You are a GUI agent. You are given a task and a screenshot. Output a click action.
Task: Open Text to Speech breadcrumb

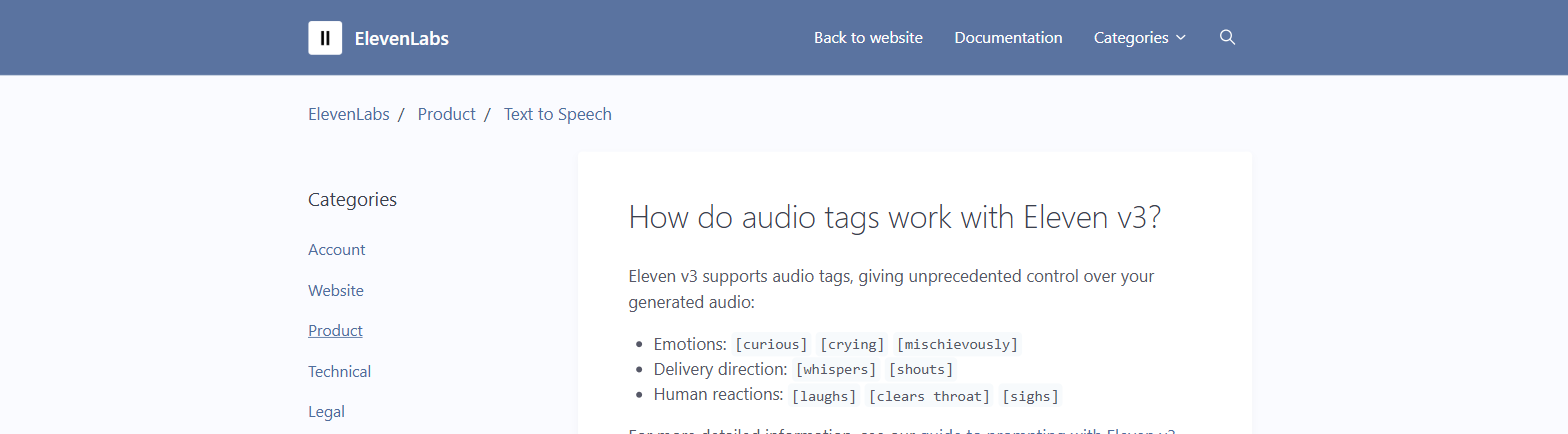[558, 114]
